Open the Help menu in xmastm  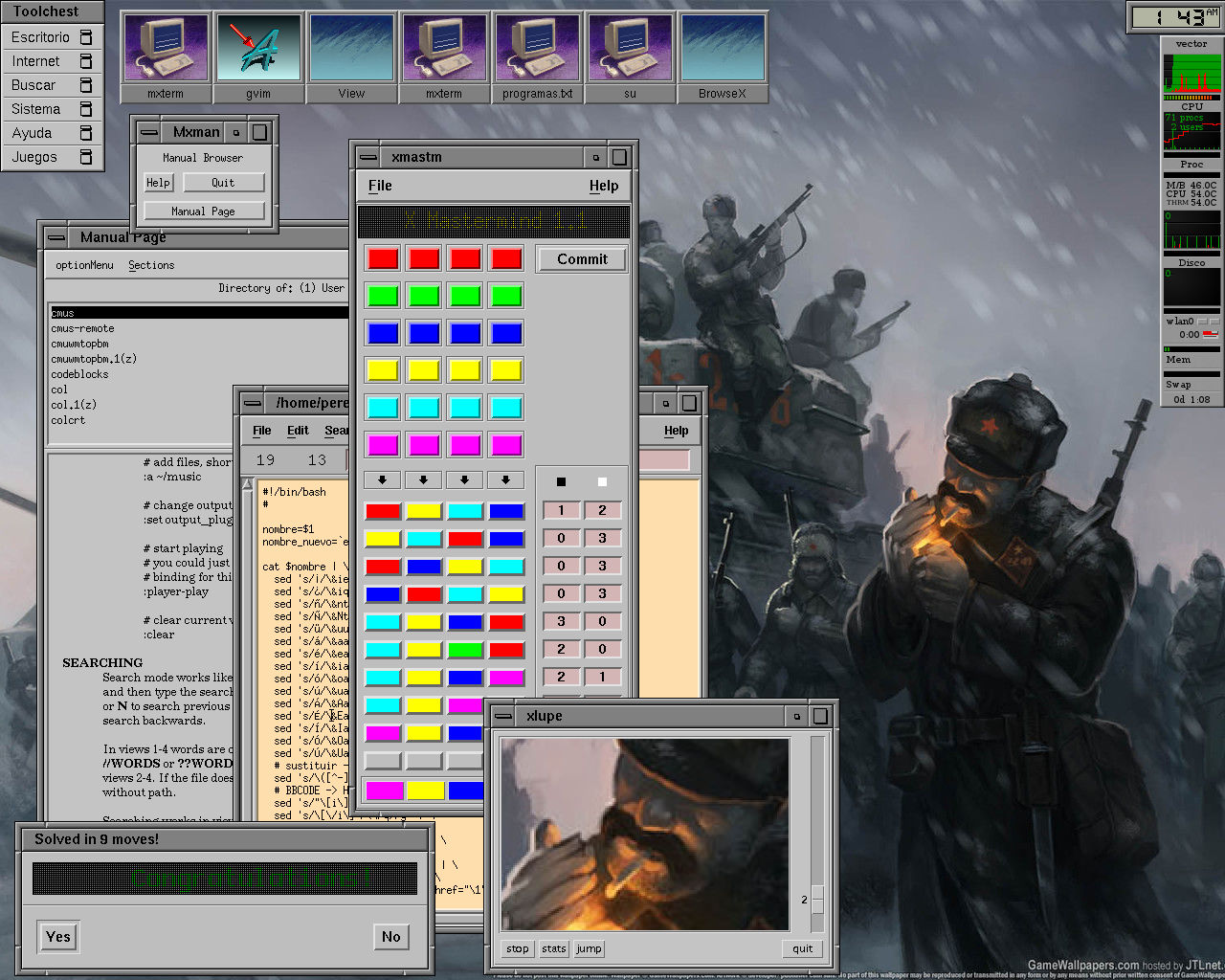click(x=604, y=186)
